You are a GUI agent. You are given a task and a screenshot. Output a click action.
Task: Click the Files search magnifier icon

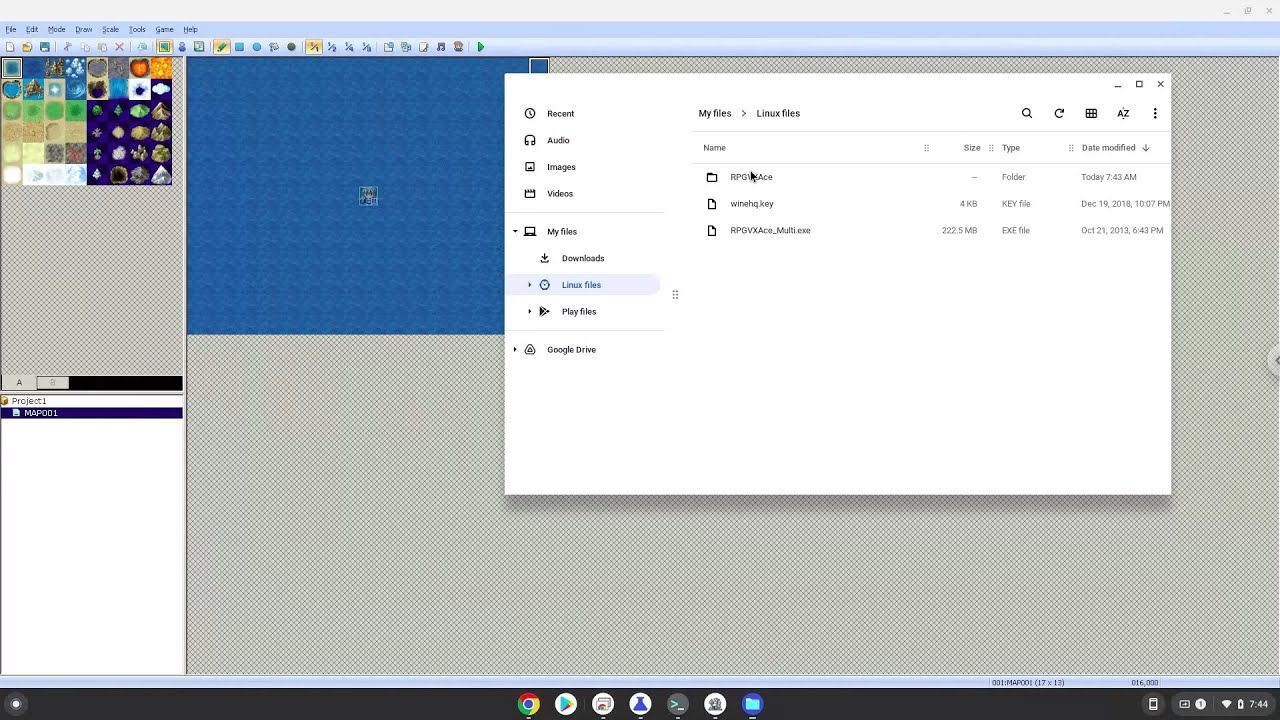tap(1027, 113)
